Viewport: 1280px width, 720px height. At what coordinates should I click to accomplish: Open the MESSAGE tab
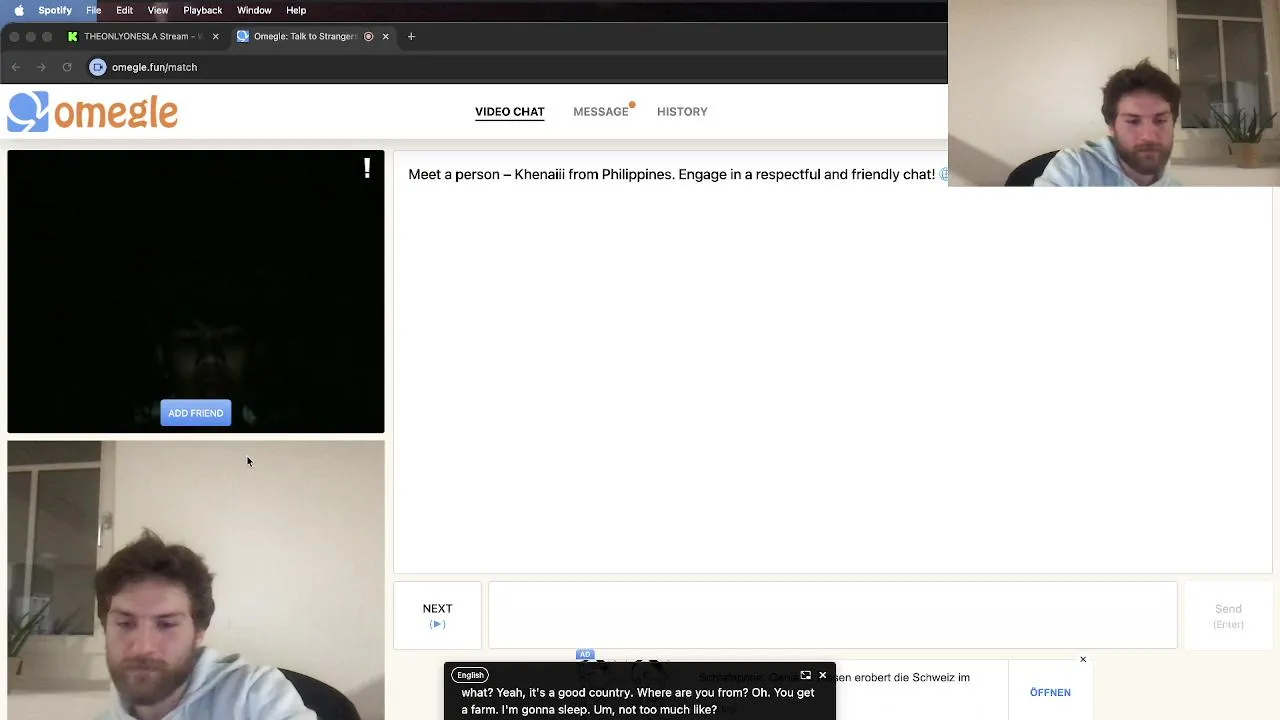coord(601,112)
